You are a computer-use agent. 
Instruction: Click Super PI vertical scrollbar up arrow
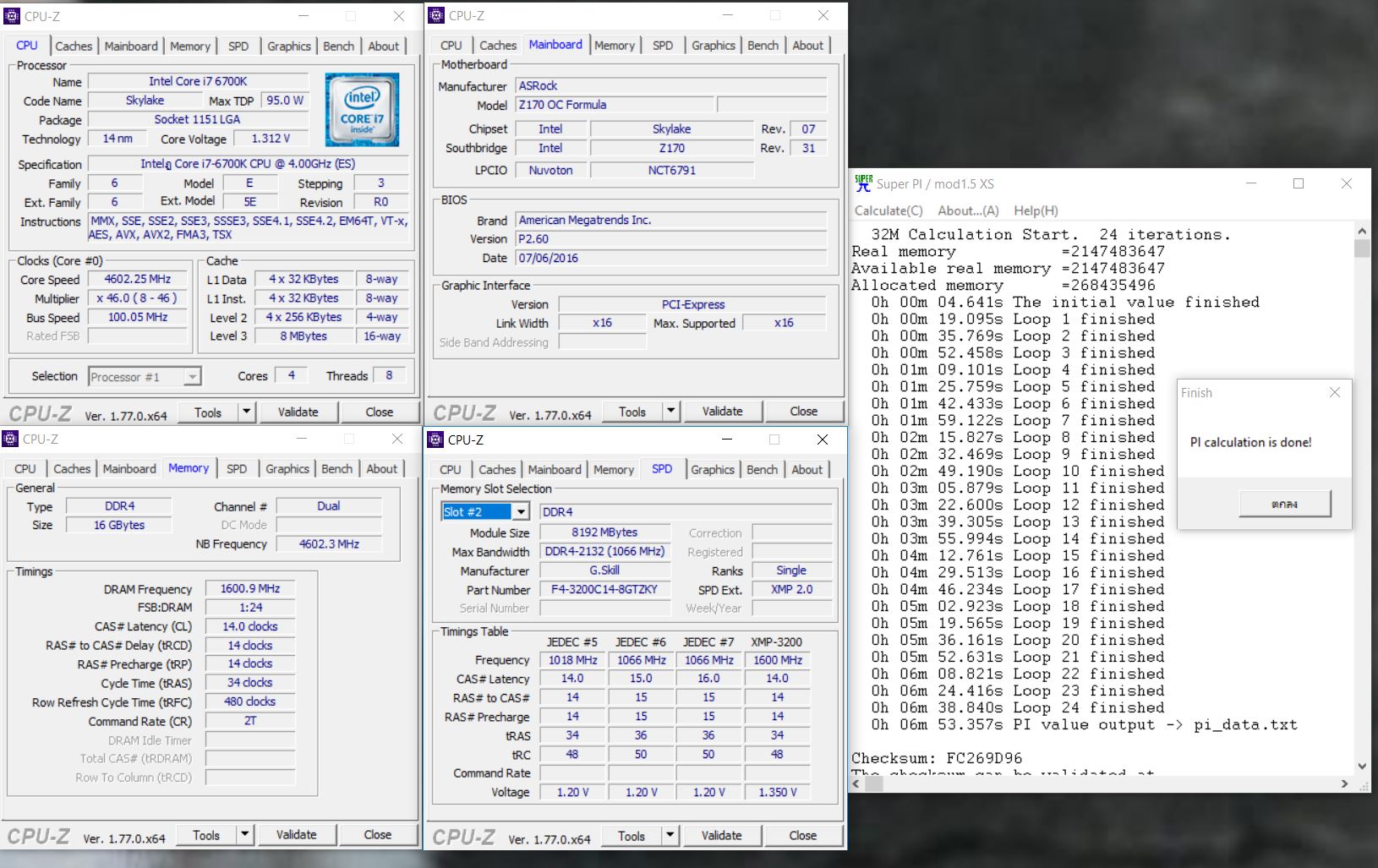click(1361, 231)
